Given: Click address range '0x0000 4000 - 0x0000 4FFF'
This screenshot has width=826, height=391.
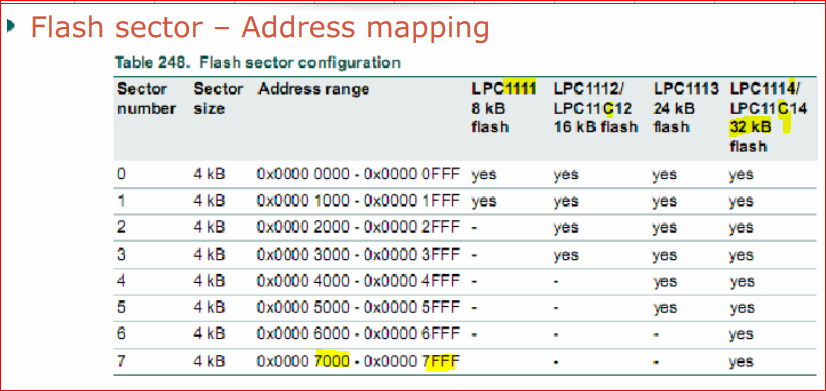Looking at the screenshot, I should coord(358,281).
